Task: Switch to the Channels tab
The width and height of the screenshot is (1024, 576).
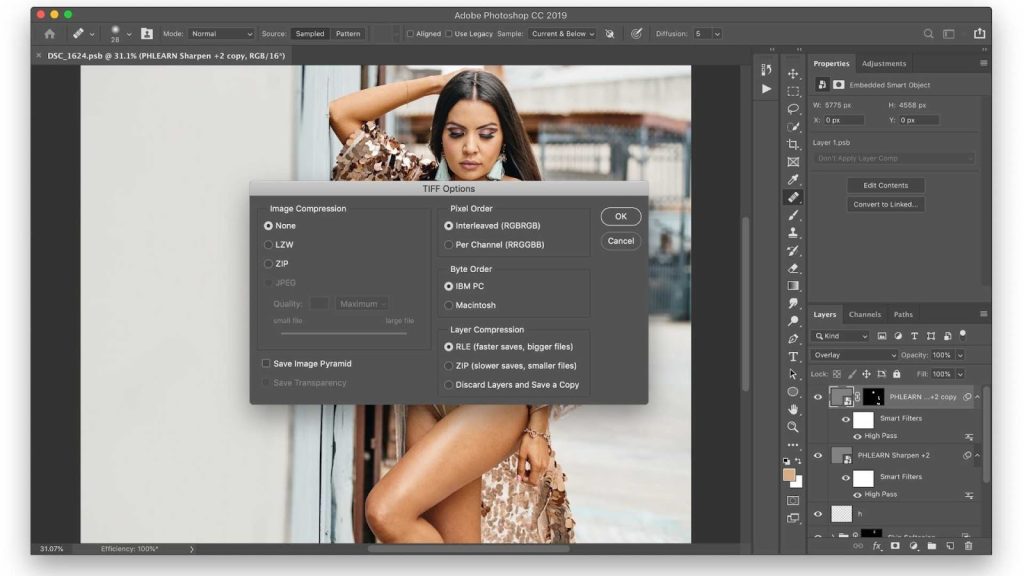Action: point(865,314)
